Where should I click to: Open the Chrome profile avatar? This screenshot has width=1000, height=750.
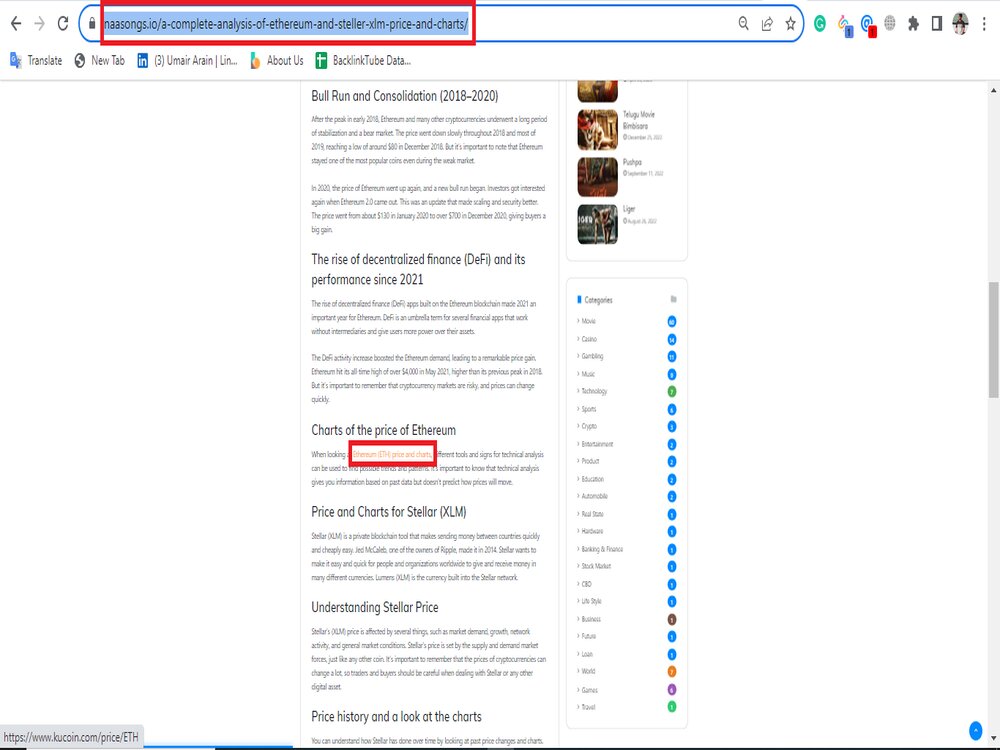[960, 24]
